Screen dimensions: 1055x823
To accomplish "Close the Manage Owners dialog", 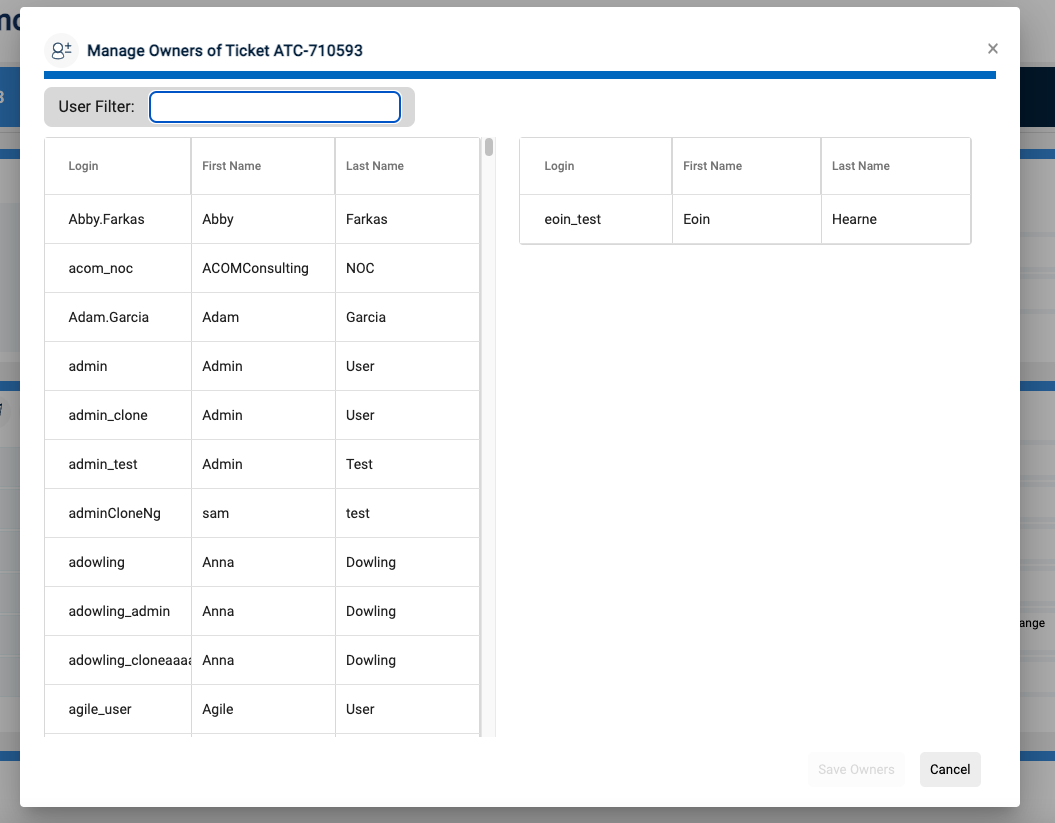I will [992, 49].
